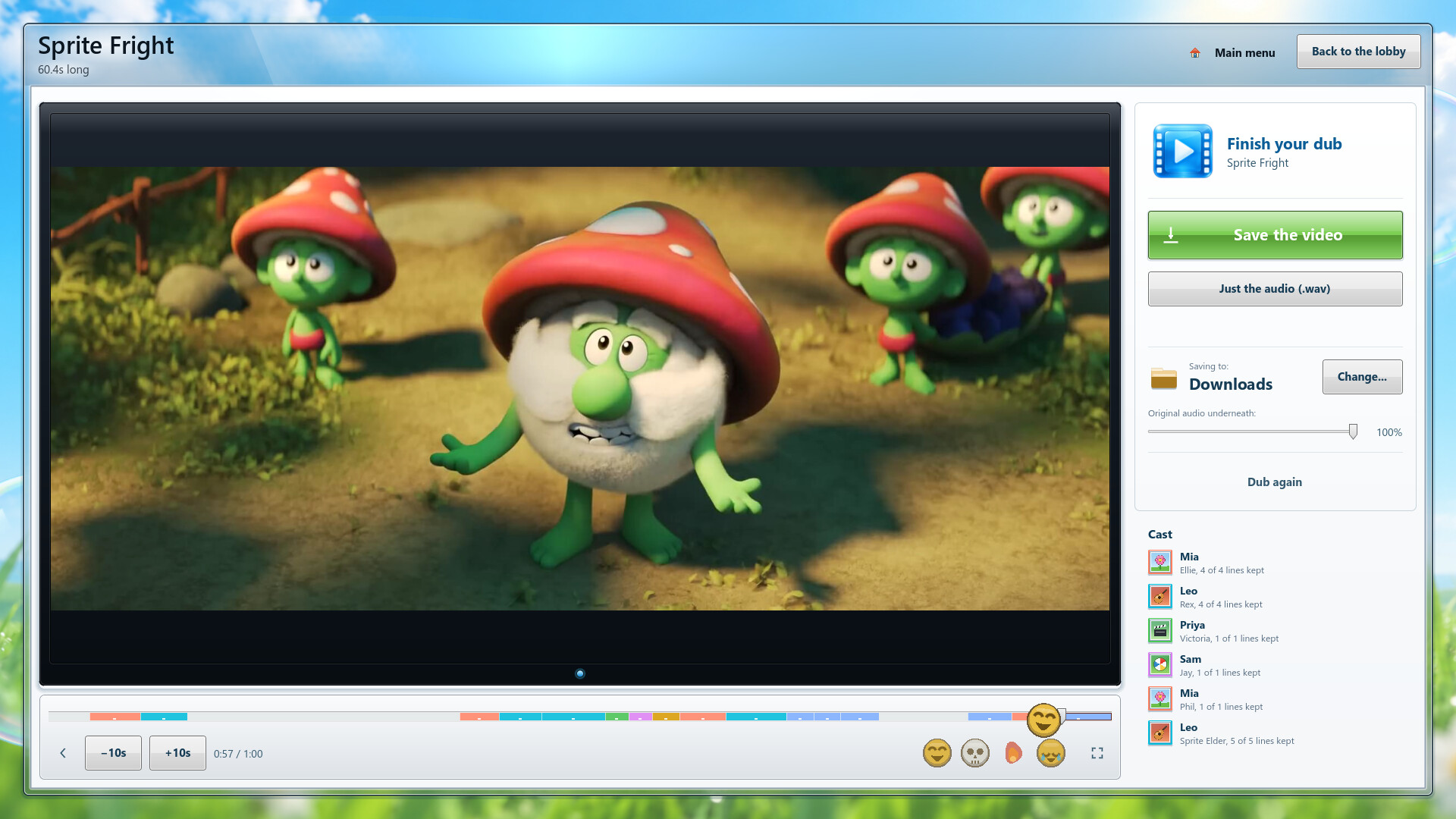This screenshot has height=819, width=1456.
Task: Skip forward with the +10s button
Action: (x=177, y=753)
